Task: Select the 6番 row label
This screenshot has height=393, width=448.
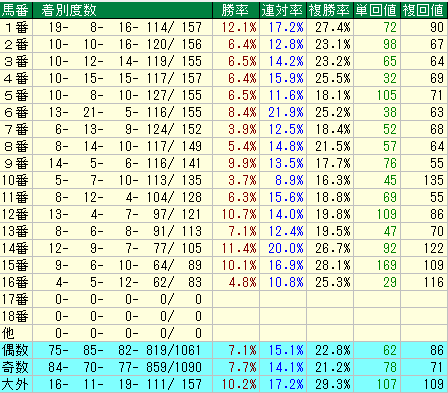Action: (x=16, y=112)
